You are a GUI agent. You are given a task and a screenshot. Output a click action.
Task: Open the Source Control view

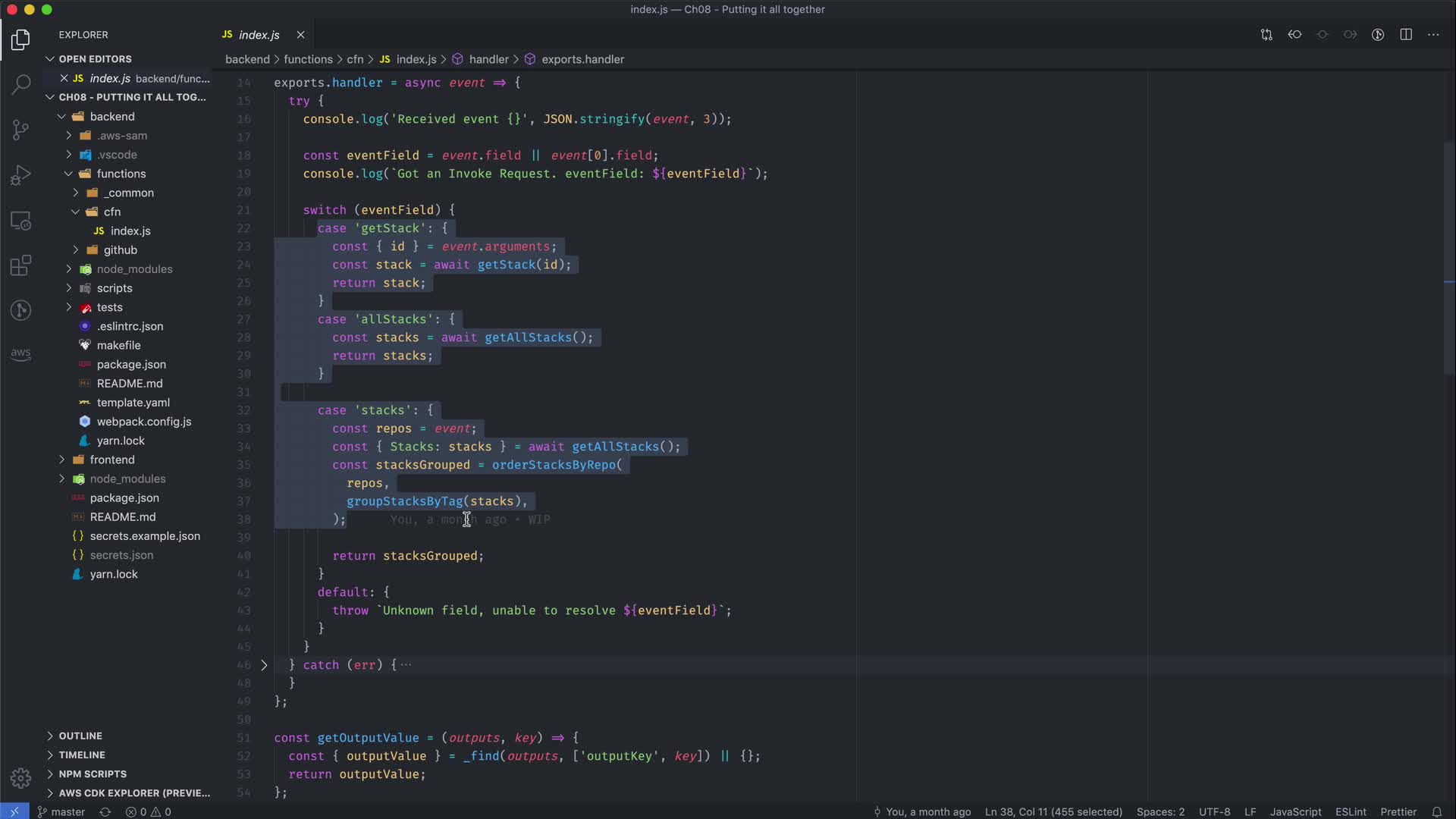(21, 130)
